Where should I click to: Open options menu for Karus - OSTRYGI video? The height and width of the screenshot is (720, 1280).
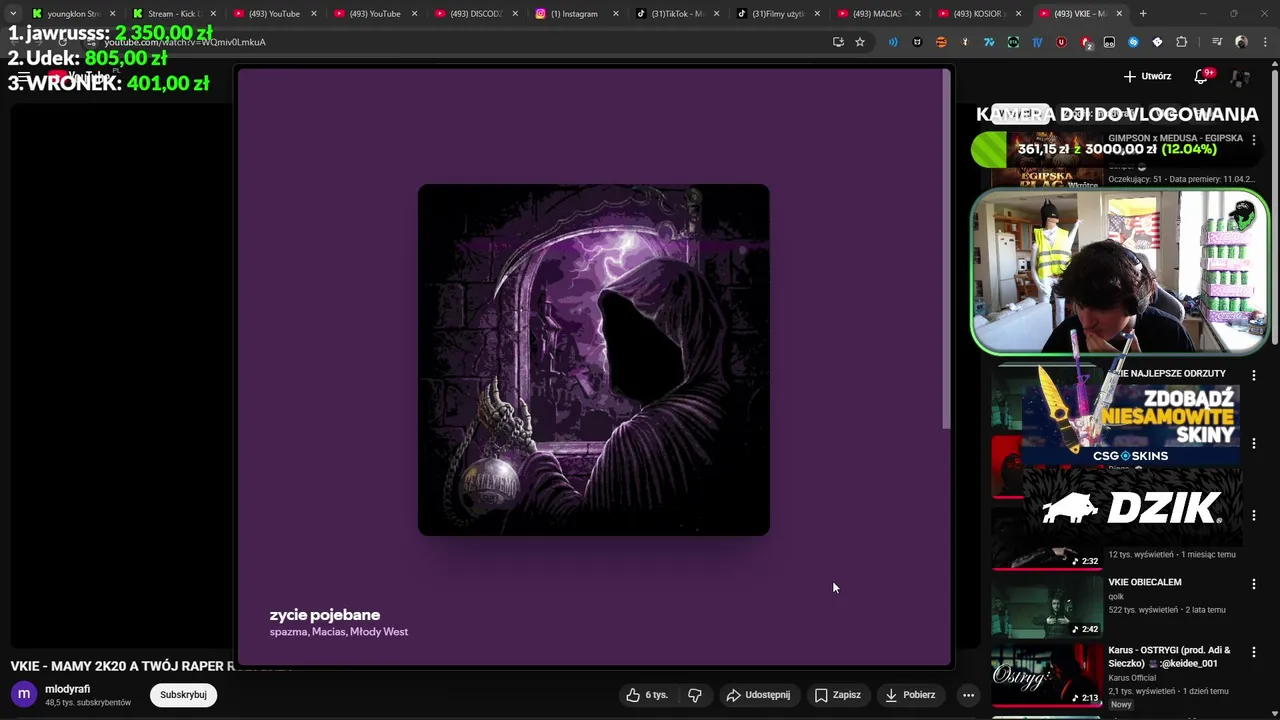tap(1254, 652)
